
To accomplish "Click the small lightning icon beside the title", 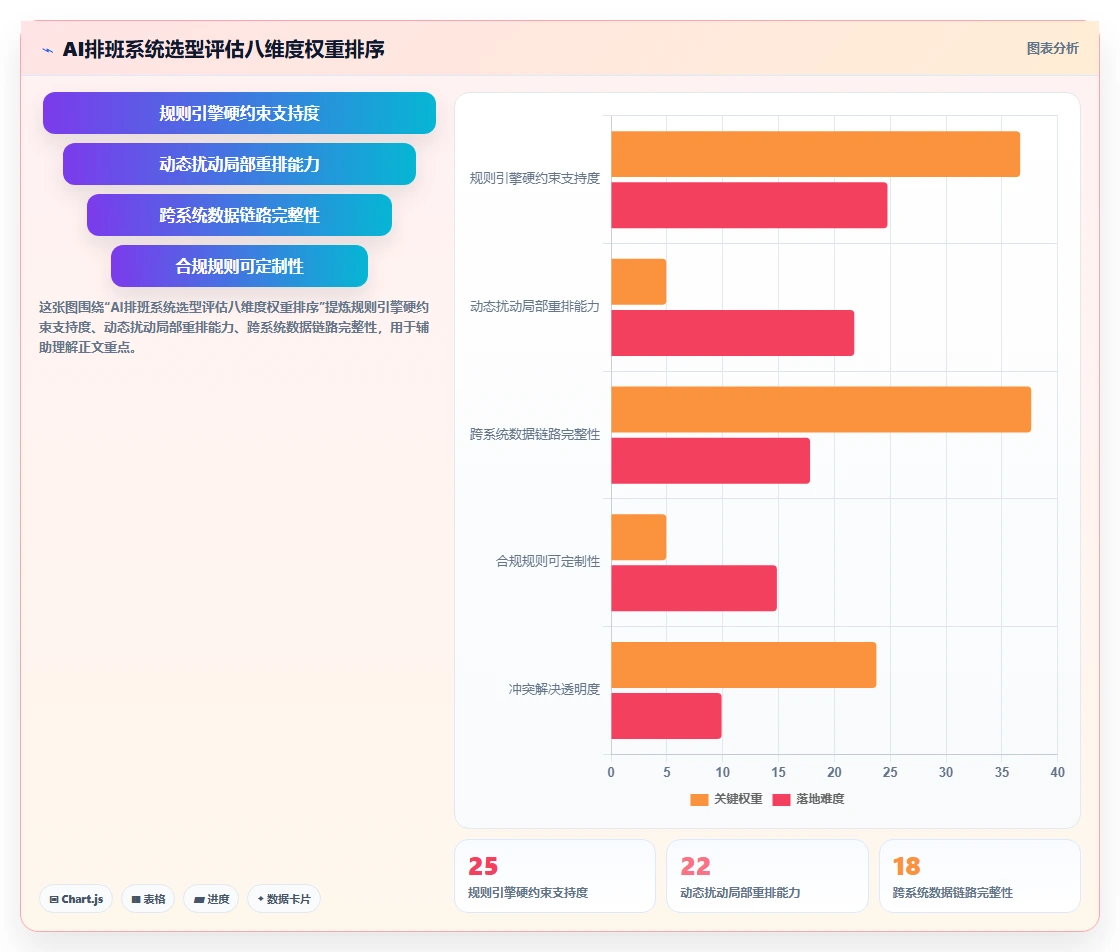I will click(x=48, y=50).
